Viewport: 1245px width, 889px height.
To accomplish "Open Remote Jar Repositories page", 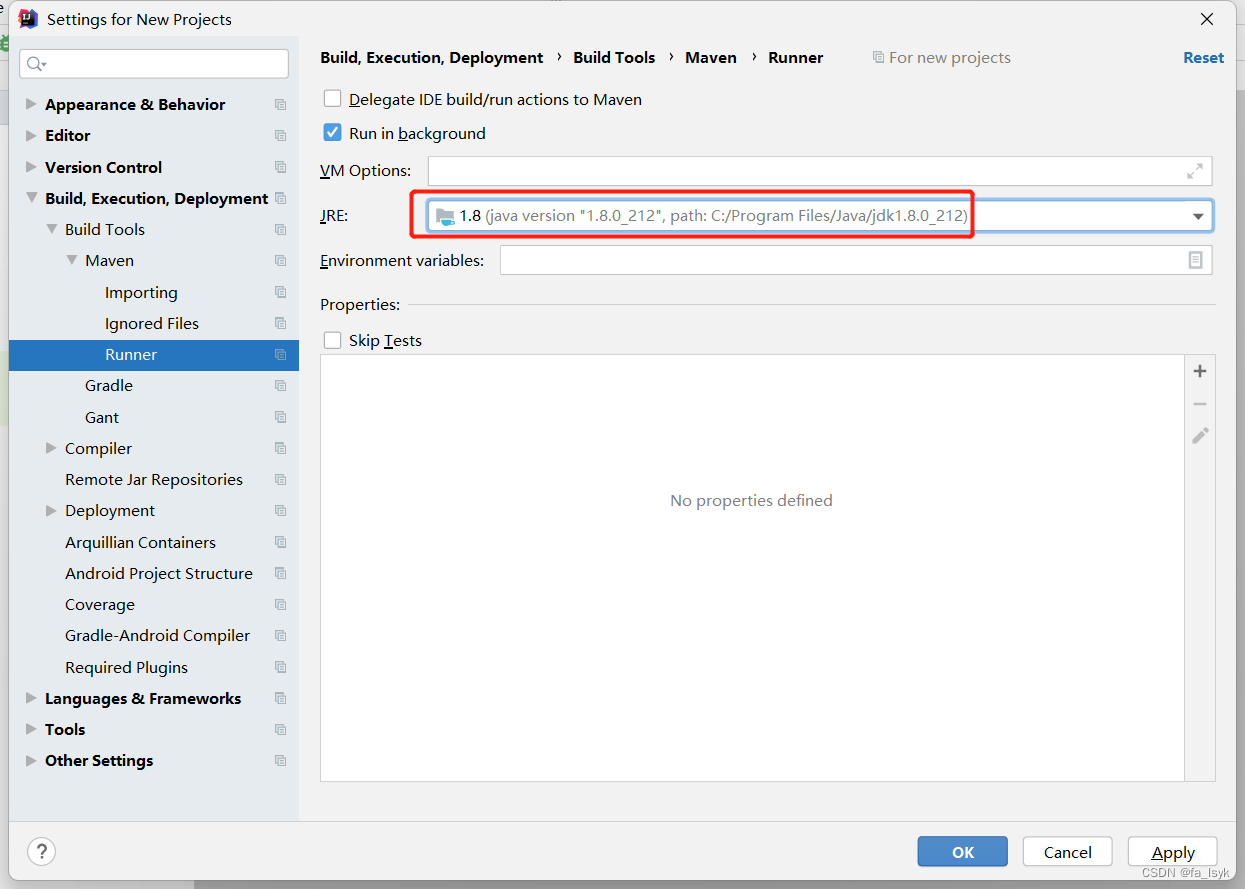I will pyautogui.click(x=154, y=479).
